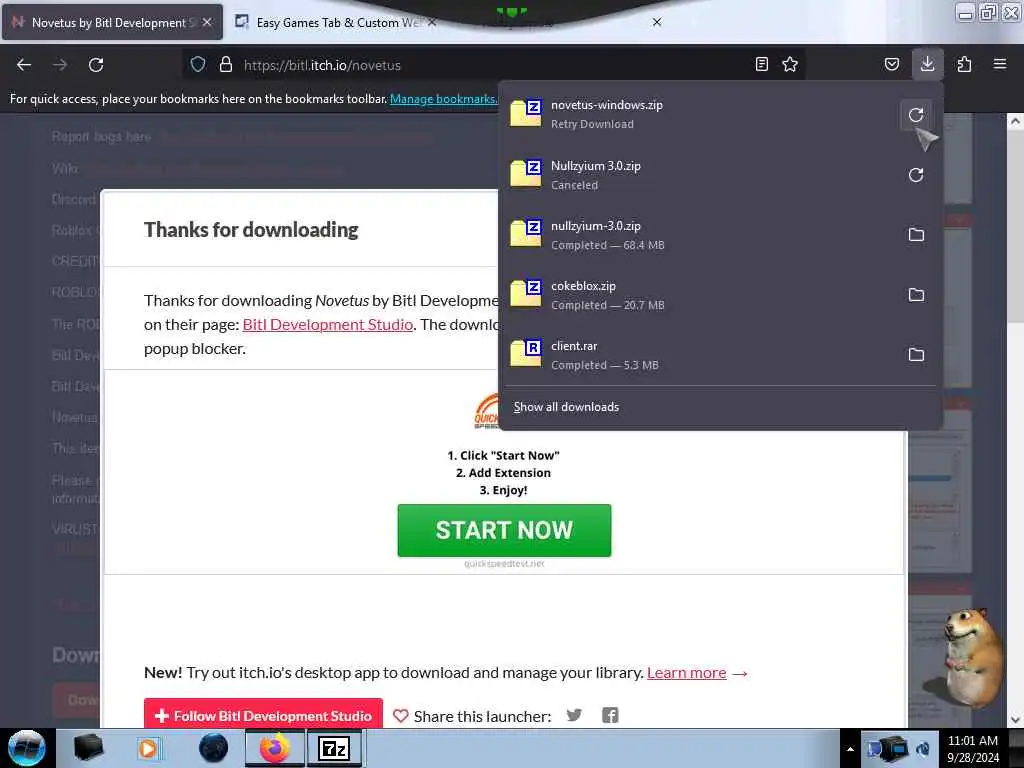
Task: Open the Firefox application menu
Action: point(1000,64)
